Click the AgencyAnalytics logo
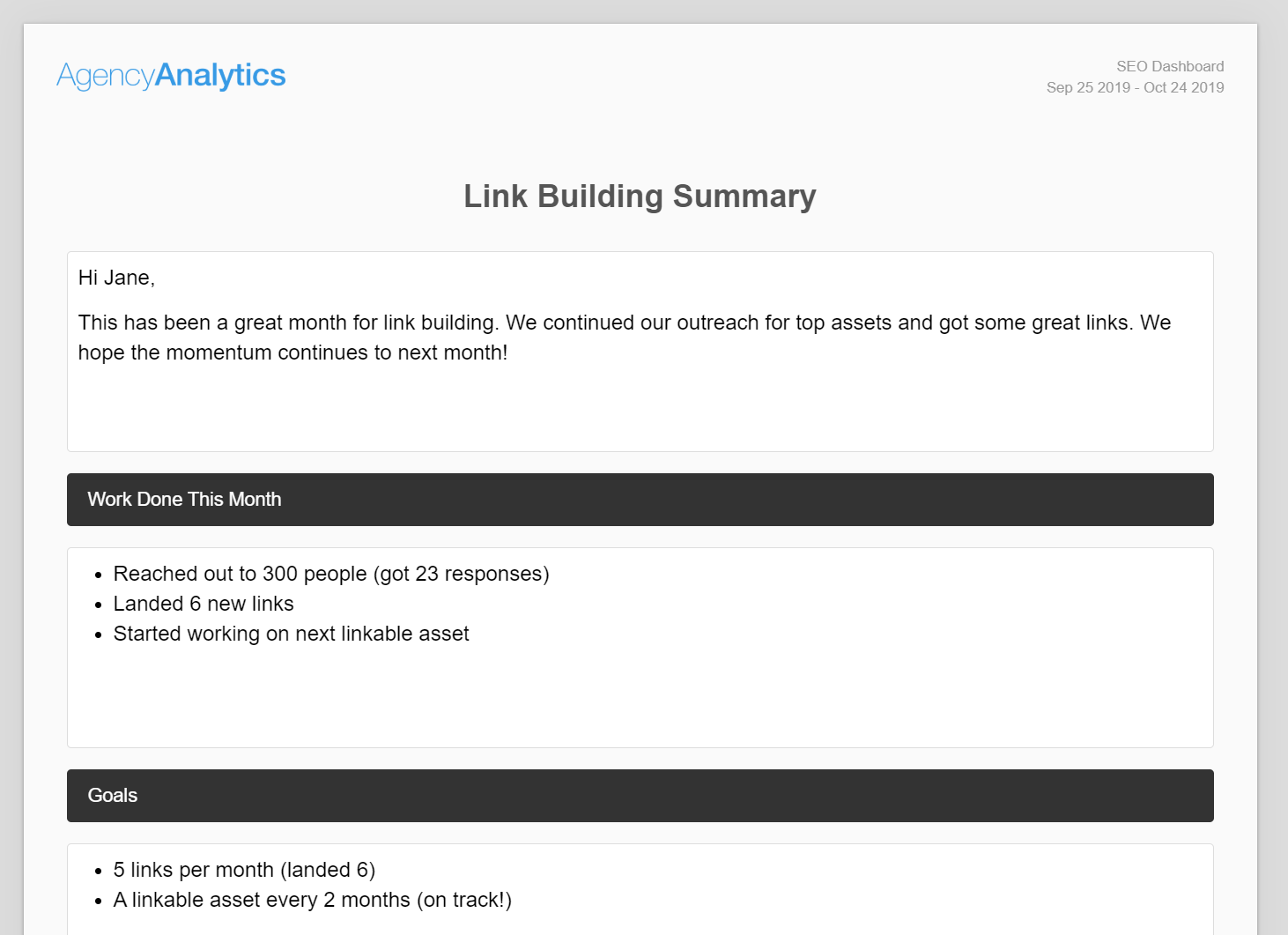The width and height of the screenshot is (1288, 935). click(x=171, y=76)
